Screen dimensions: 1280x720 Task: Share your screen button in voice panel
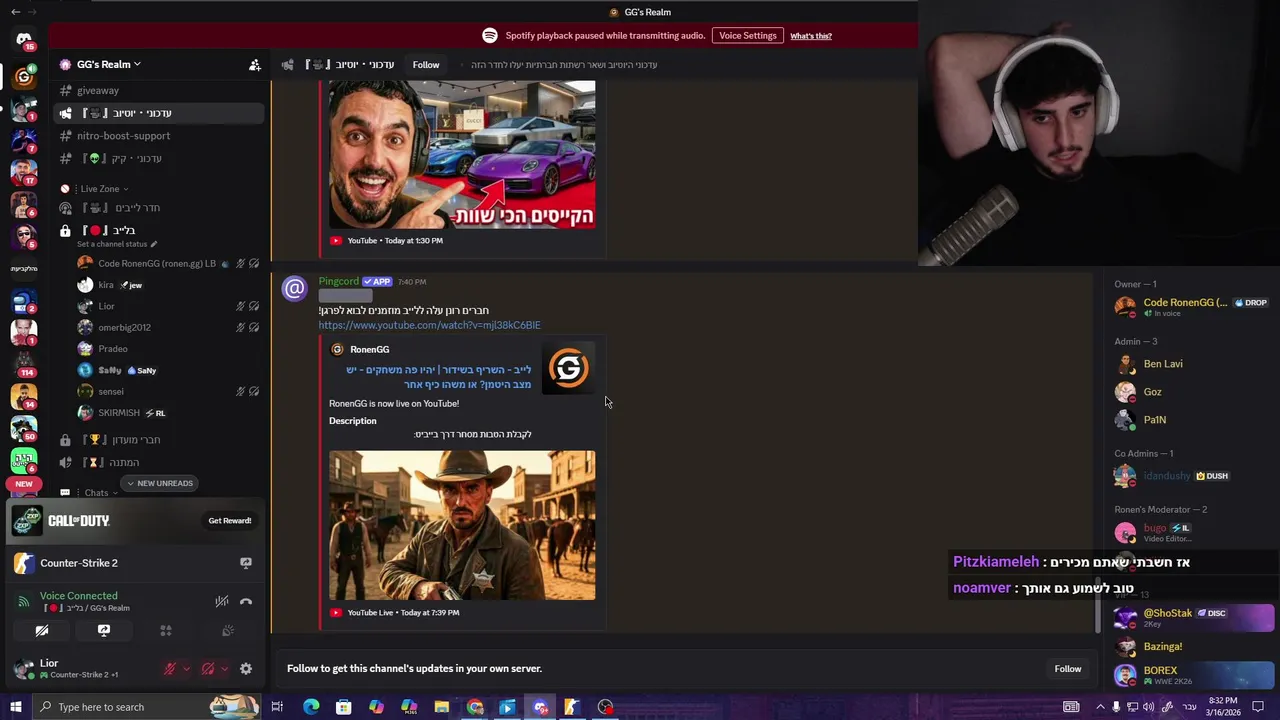tap(104, 630)
